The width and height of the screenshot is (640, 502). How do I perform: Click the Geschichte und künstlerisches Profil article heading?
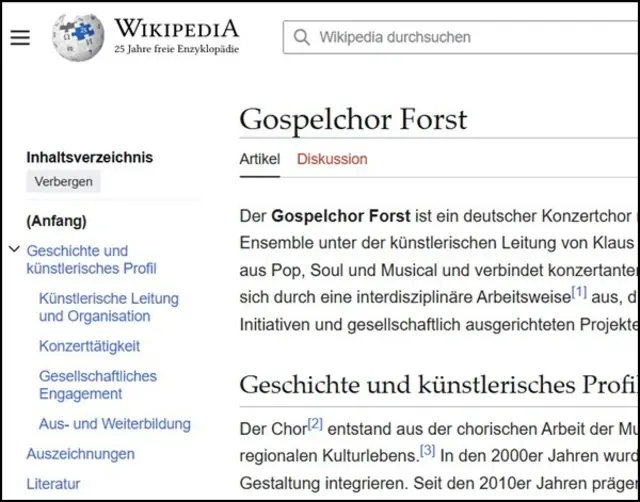click(439, 385)
